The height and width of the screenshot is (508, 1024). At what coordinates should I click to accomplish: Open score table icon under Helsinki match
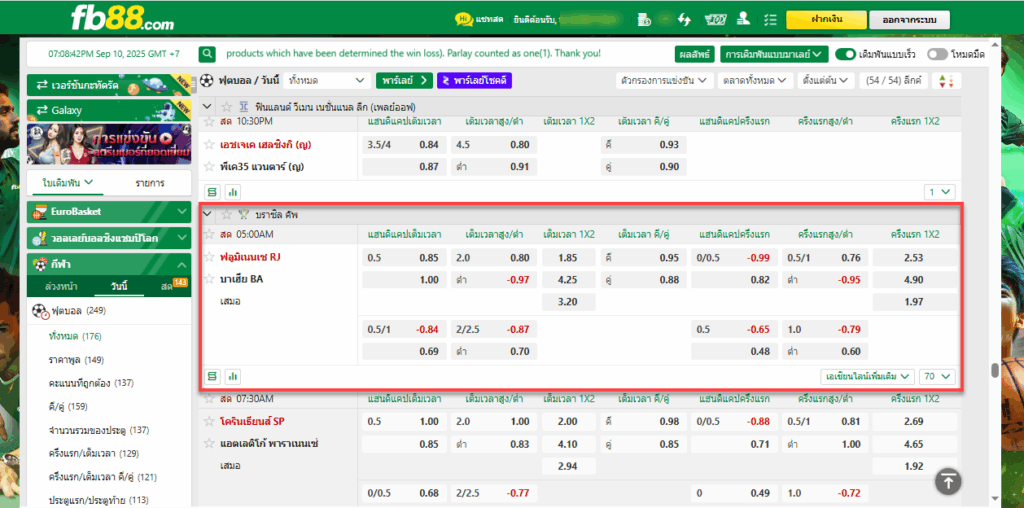click(212, 192)
